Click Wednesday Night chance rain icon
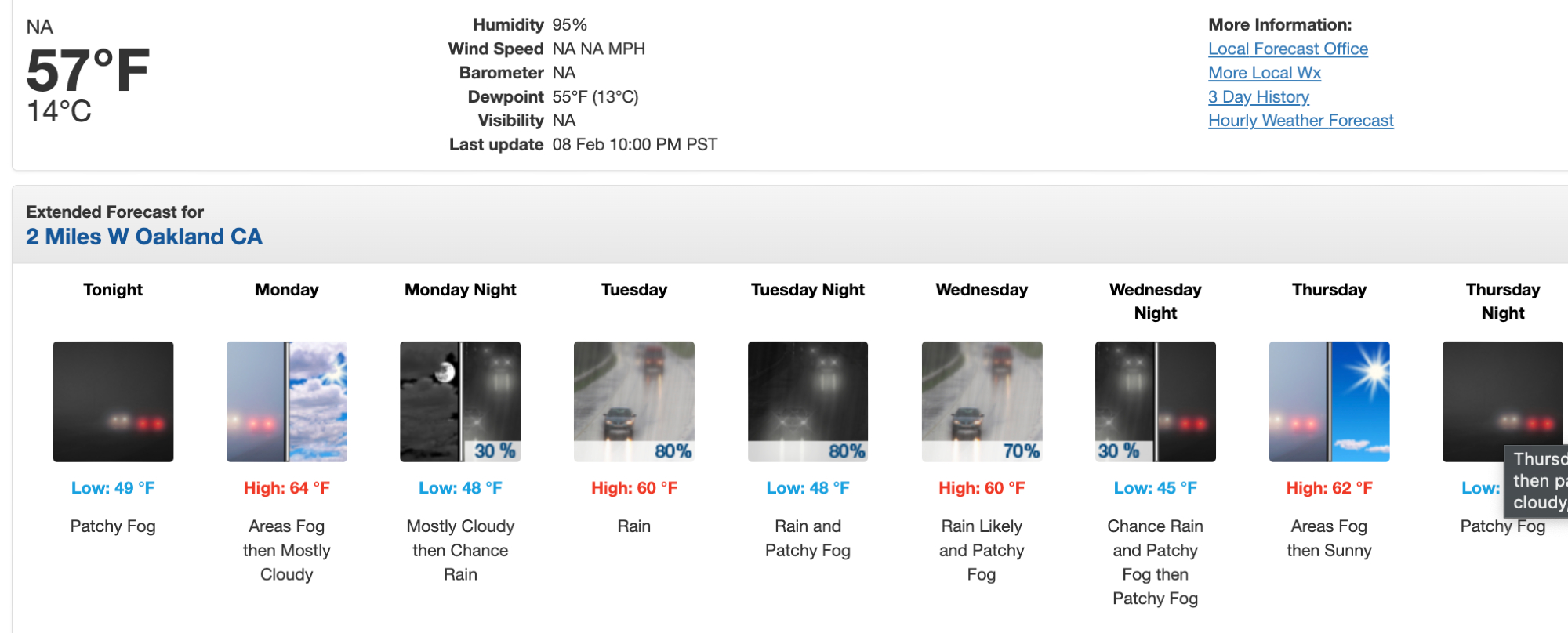This screenshot has width=1568, height=633. pos(1155,401)
